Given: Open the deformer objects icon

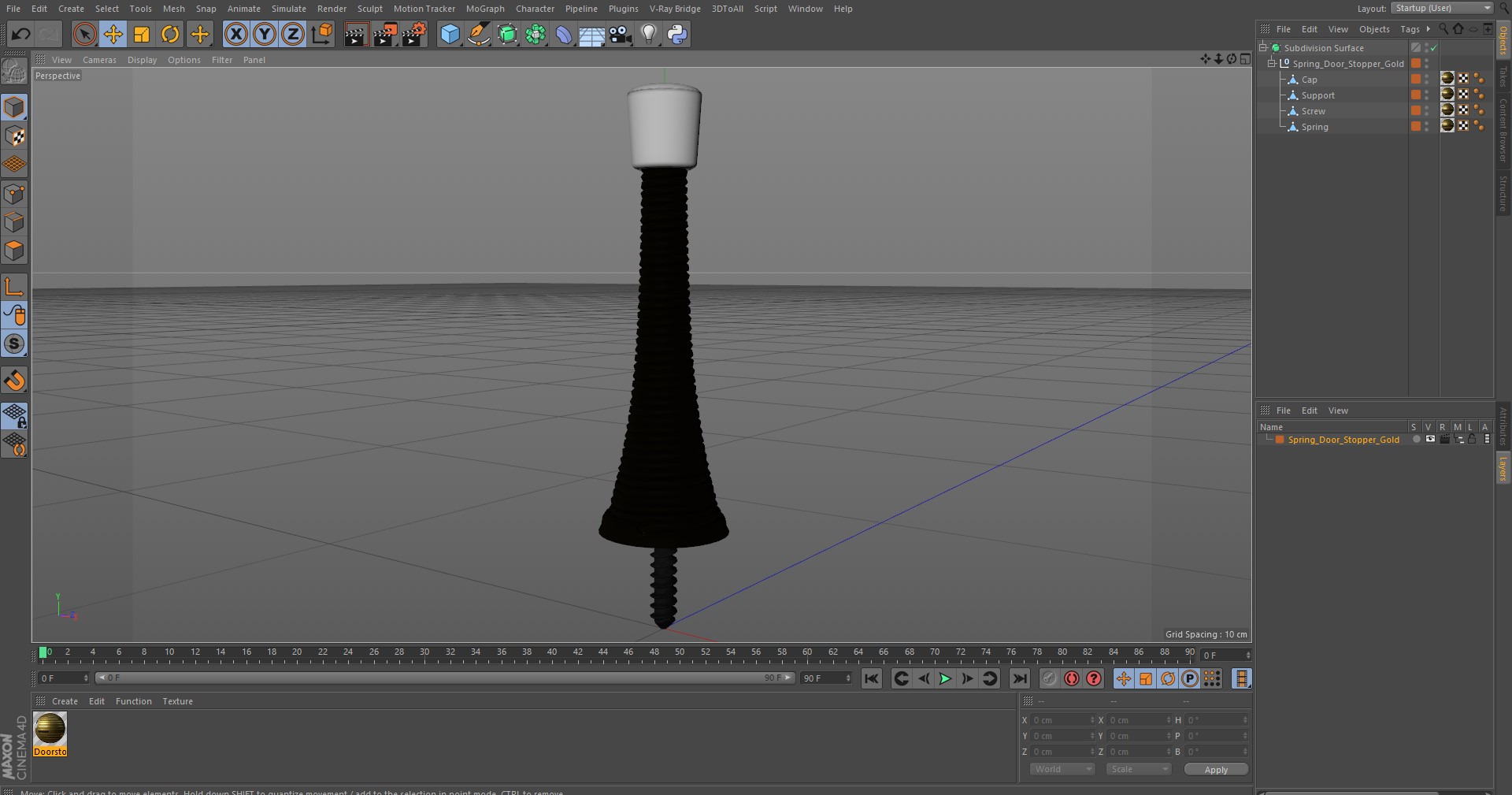Looking at the screenshot, I should click(x=564, y=34).
